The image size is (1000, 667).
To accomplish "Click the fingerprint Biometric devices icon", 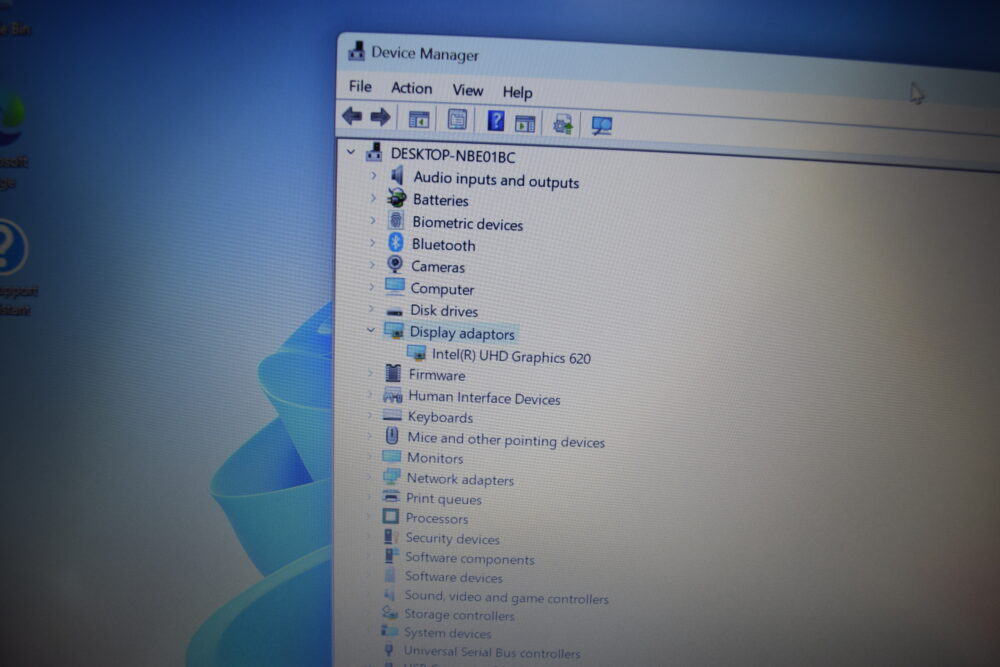I will point(396,221).
